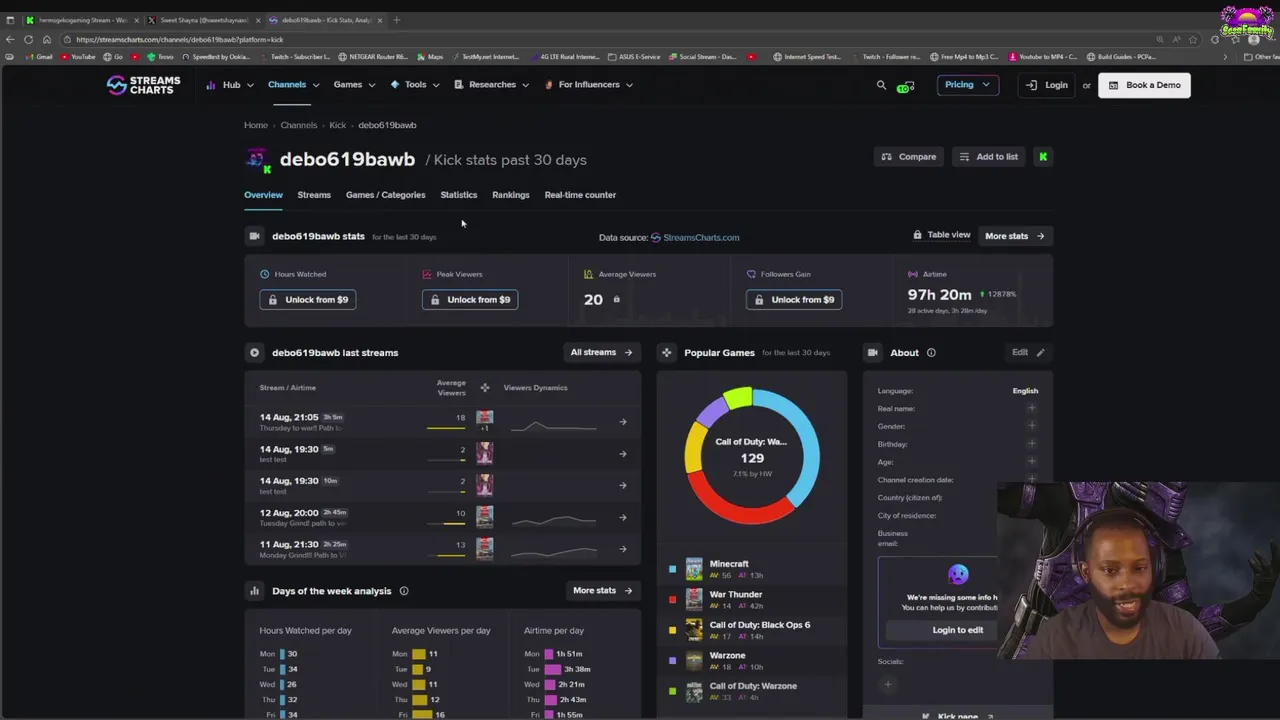Open the About info circle icon
This screenshot has height=720, width=1280.
click(931, 353)
